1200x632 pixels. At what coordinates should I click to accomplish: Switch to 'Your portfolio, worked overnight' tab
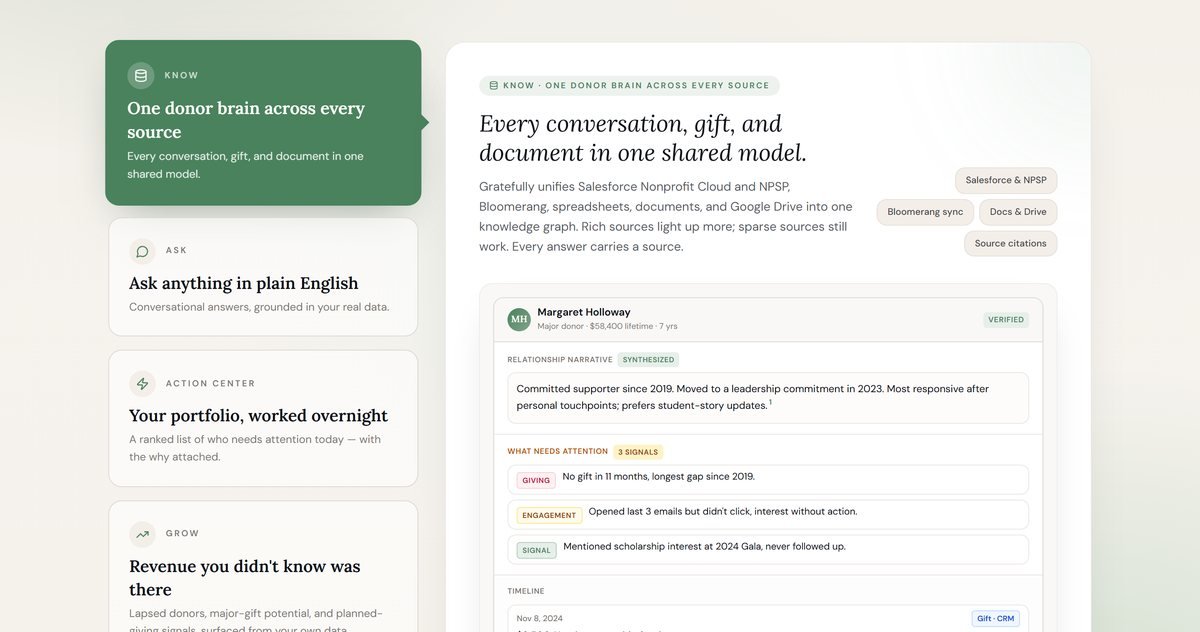[263, 419]
